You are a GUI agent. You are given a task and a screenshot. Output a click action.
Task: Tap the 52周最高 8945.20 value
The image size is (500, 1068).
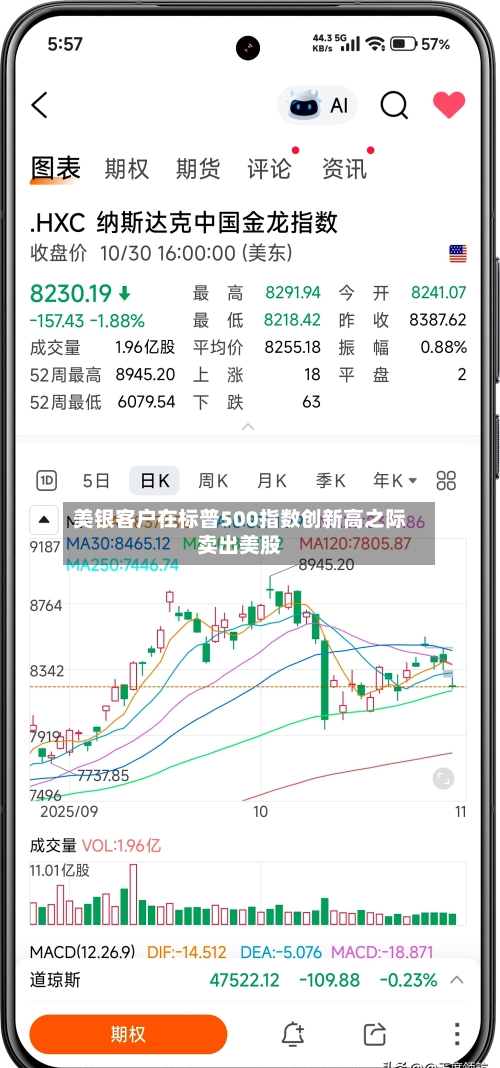(x=145, y=374)
